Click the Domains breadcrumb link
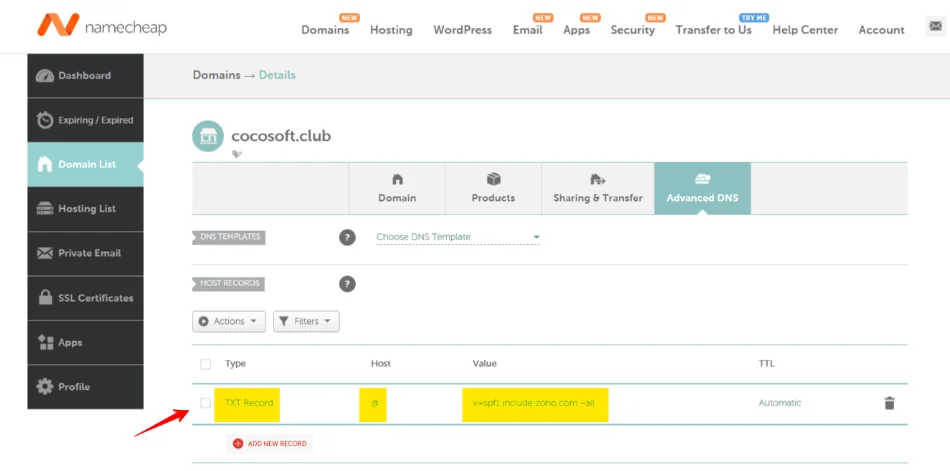The image size is (950, 471). [216, 75]
